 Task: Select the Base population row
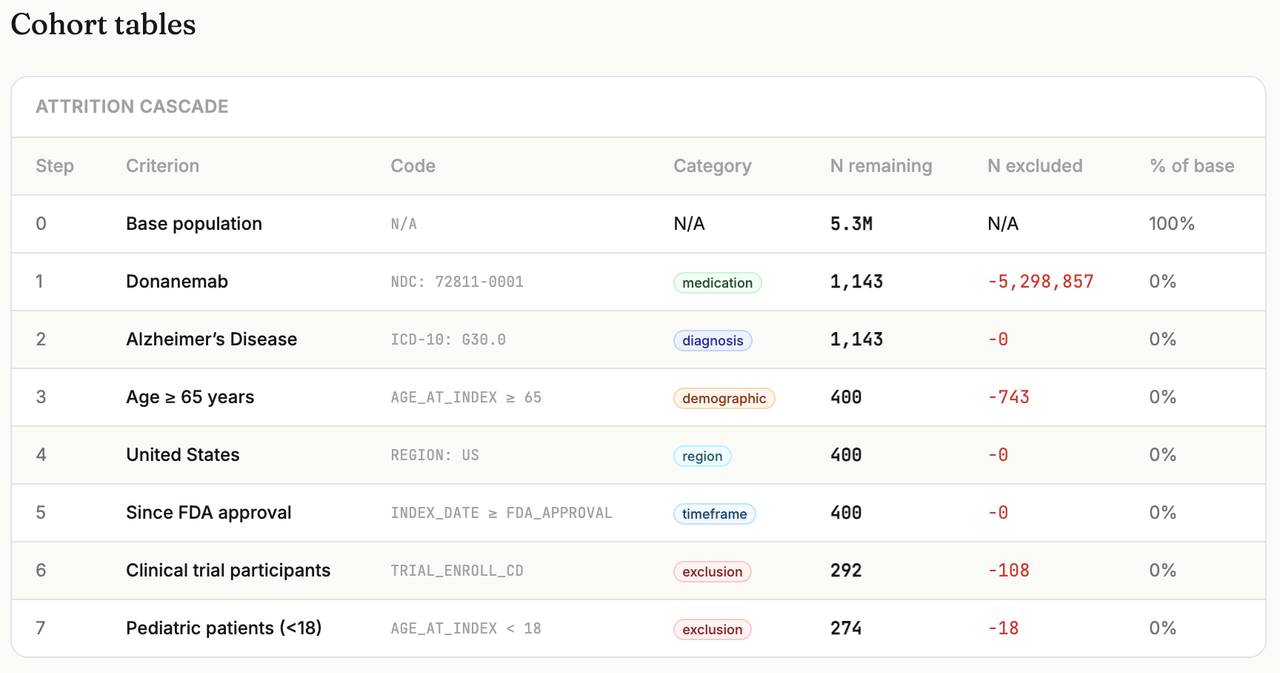click(639, 224)
